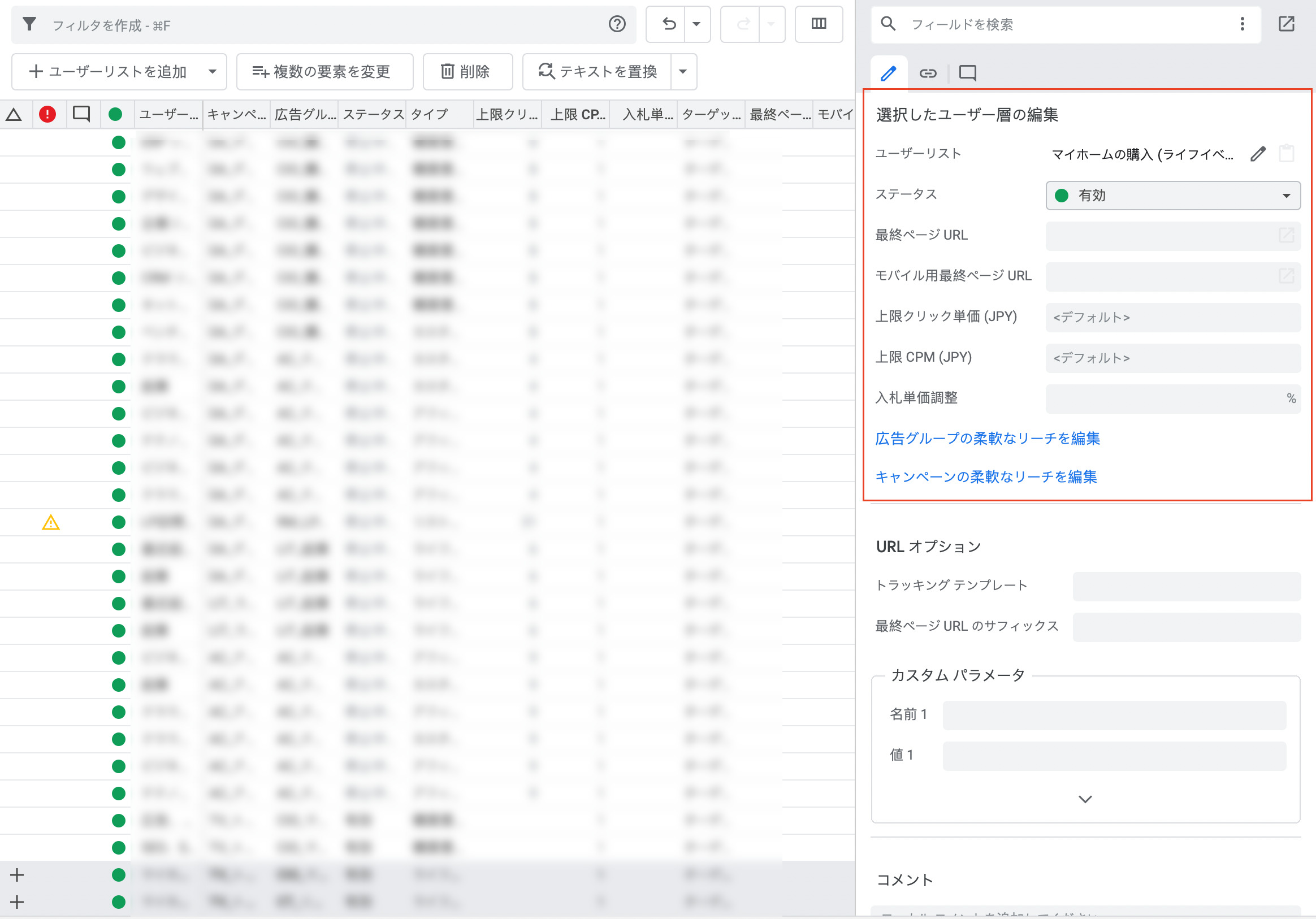Click the filter funnel icon
Image resolution: width=1316 pixels, height=919 pixels.
[29, 25]
